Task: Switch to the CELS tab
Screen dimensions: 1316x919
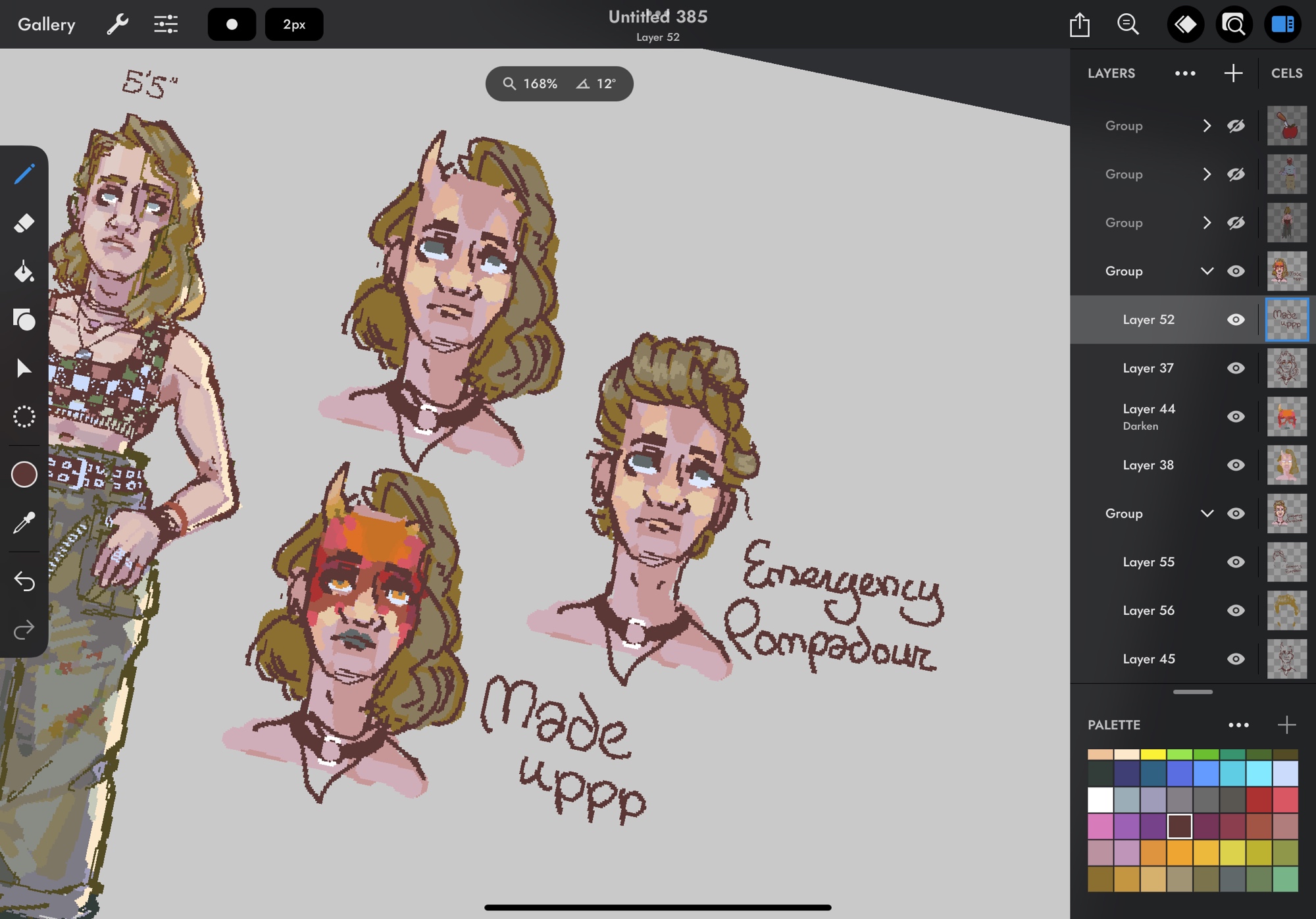Action: 1286,73
